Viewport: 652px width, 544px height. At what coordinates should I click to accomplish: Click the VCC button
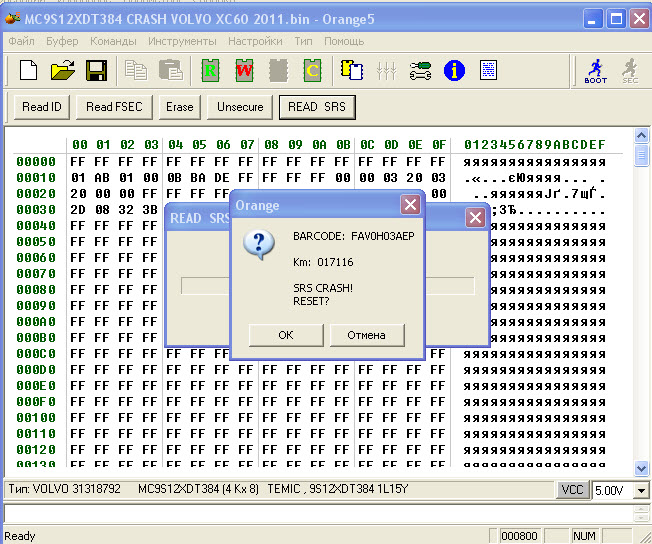tap(573, 490)
